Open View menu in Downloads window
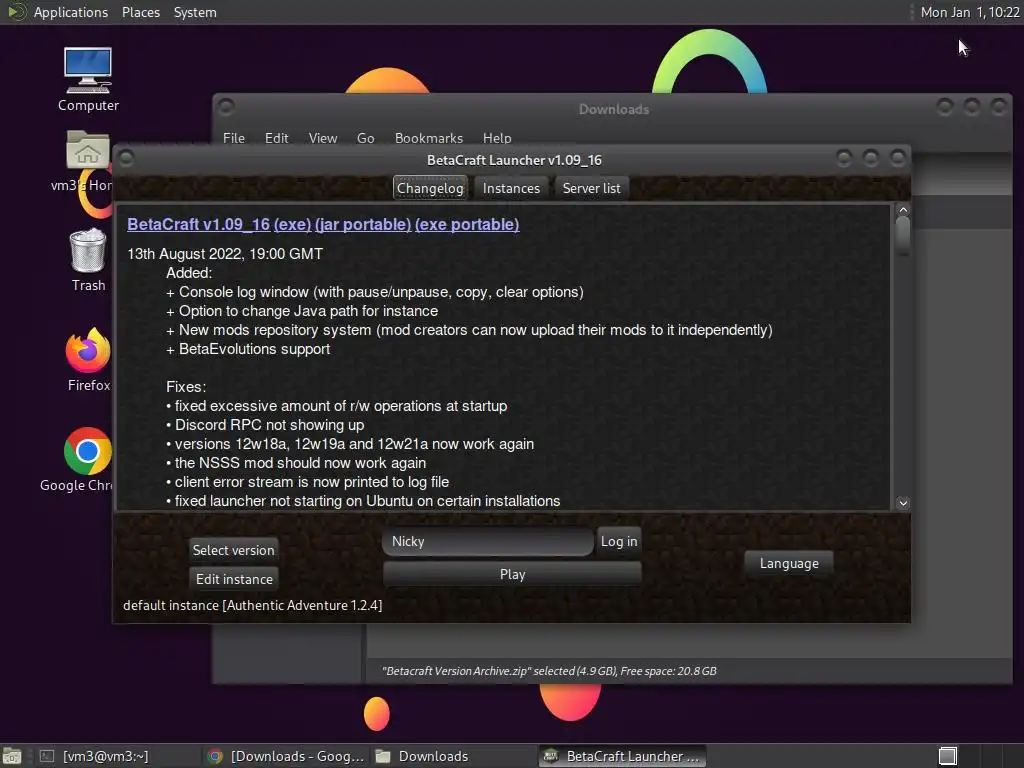 pos(323,138)
